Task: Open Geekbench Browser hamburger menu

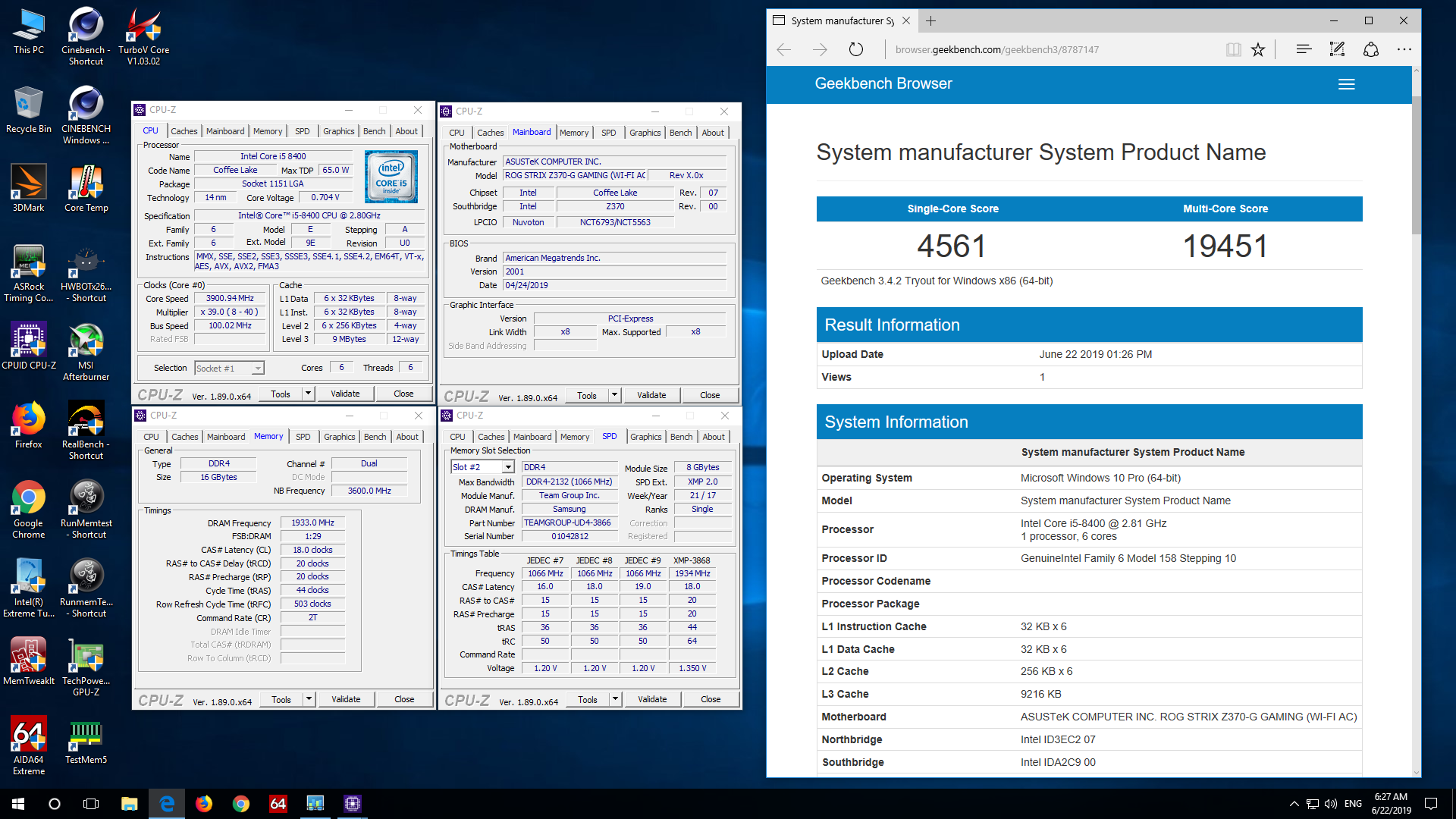Action: click(x=1346, y=84)
